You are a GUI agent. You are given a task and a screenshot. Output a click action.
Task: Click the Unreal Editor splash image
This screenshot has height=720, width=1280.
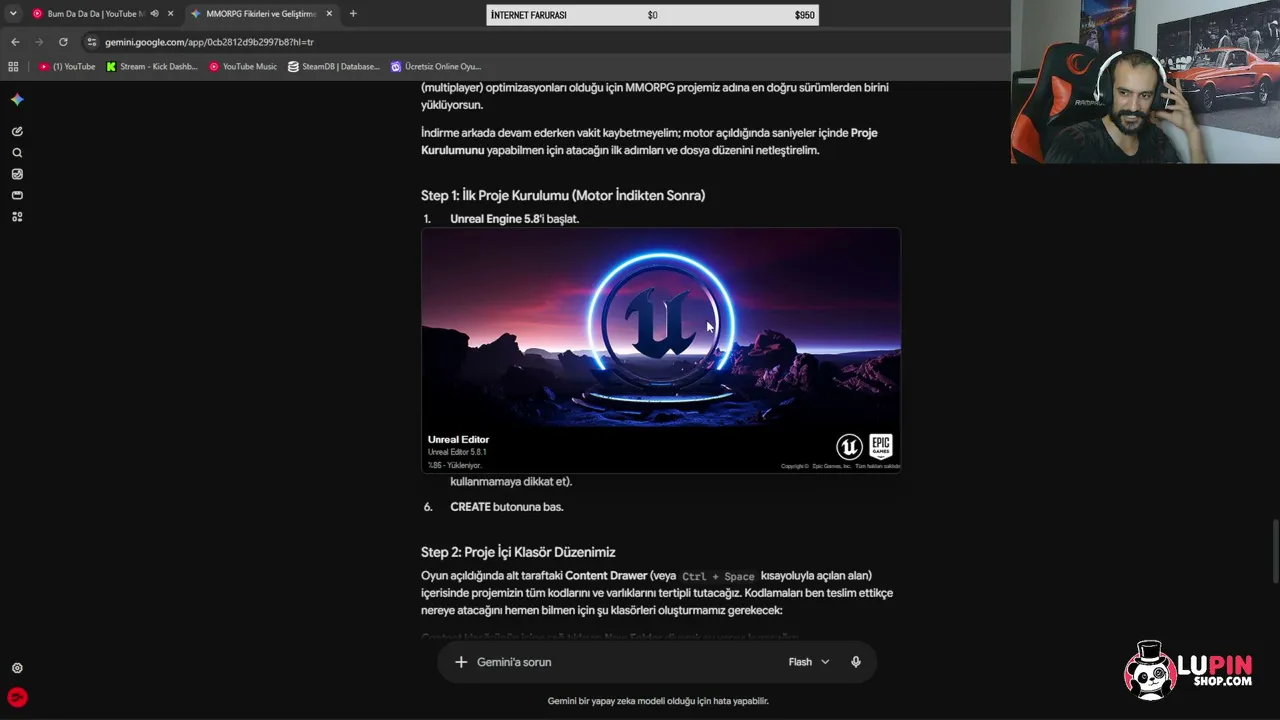pyautogui.click(x=661, y=350)
